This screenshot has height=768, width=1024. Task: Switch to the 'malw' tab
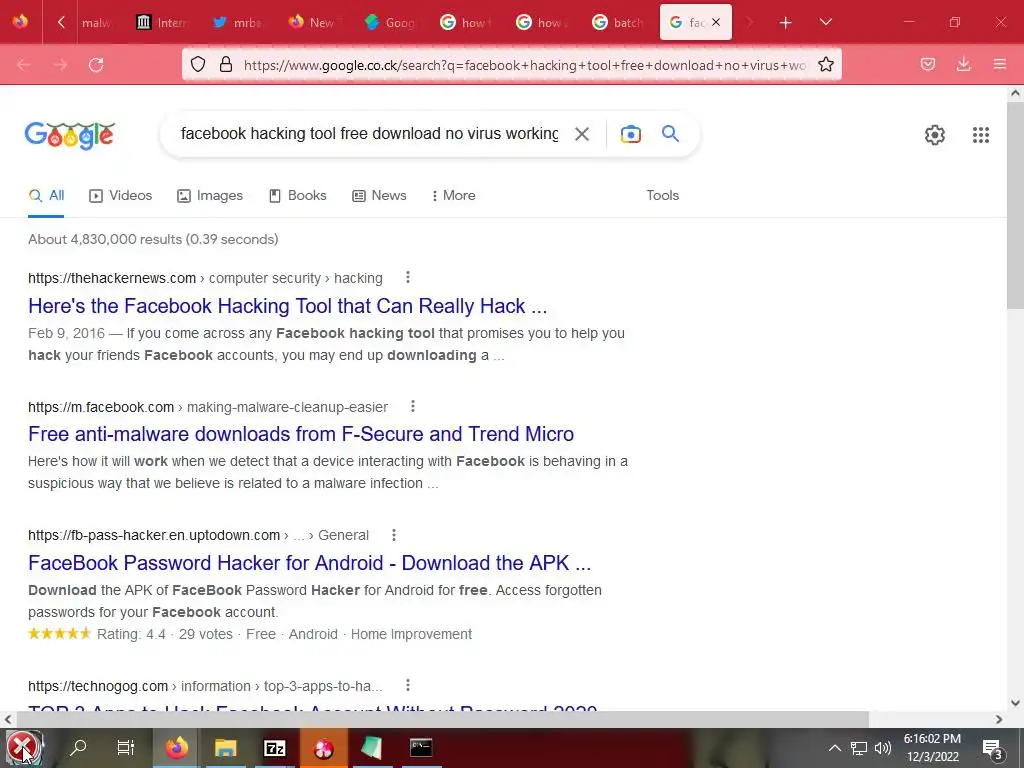click(97, 22)
